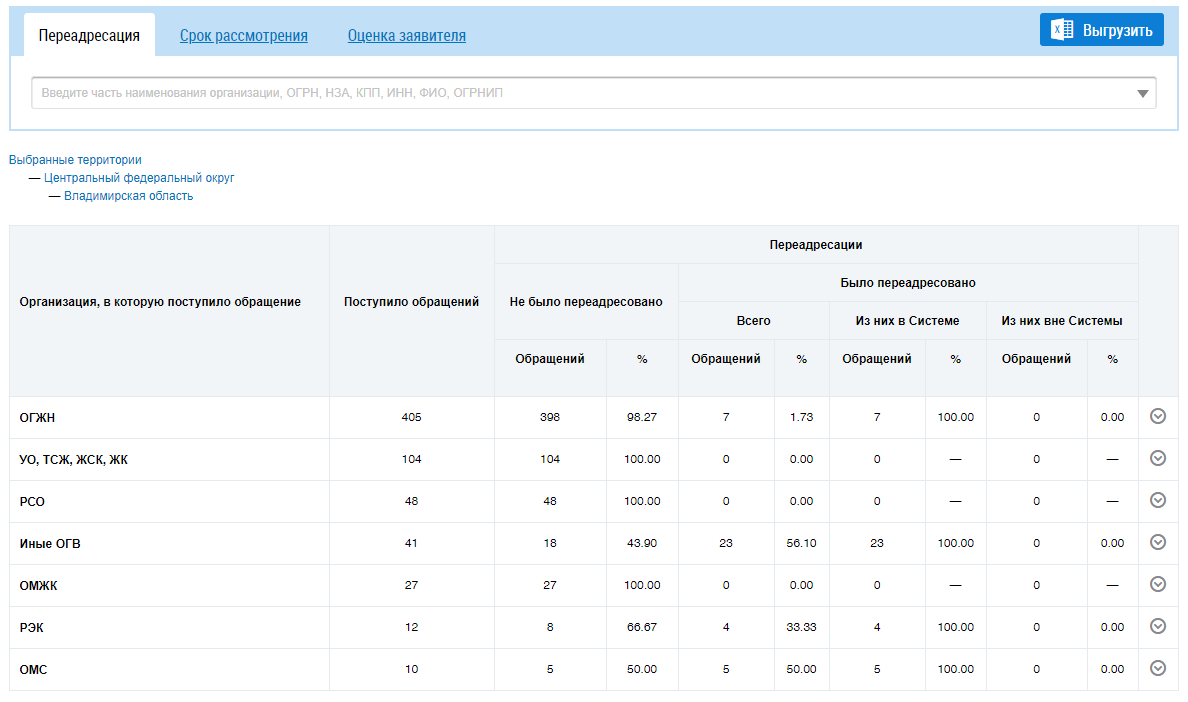Expand the РСО row chevron
The width and height of the screenshot is (1188, 702).
point(1158,501)
